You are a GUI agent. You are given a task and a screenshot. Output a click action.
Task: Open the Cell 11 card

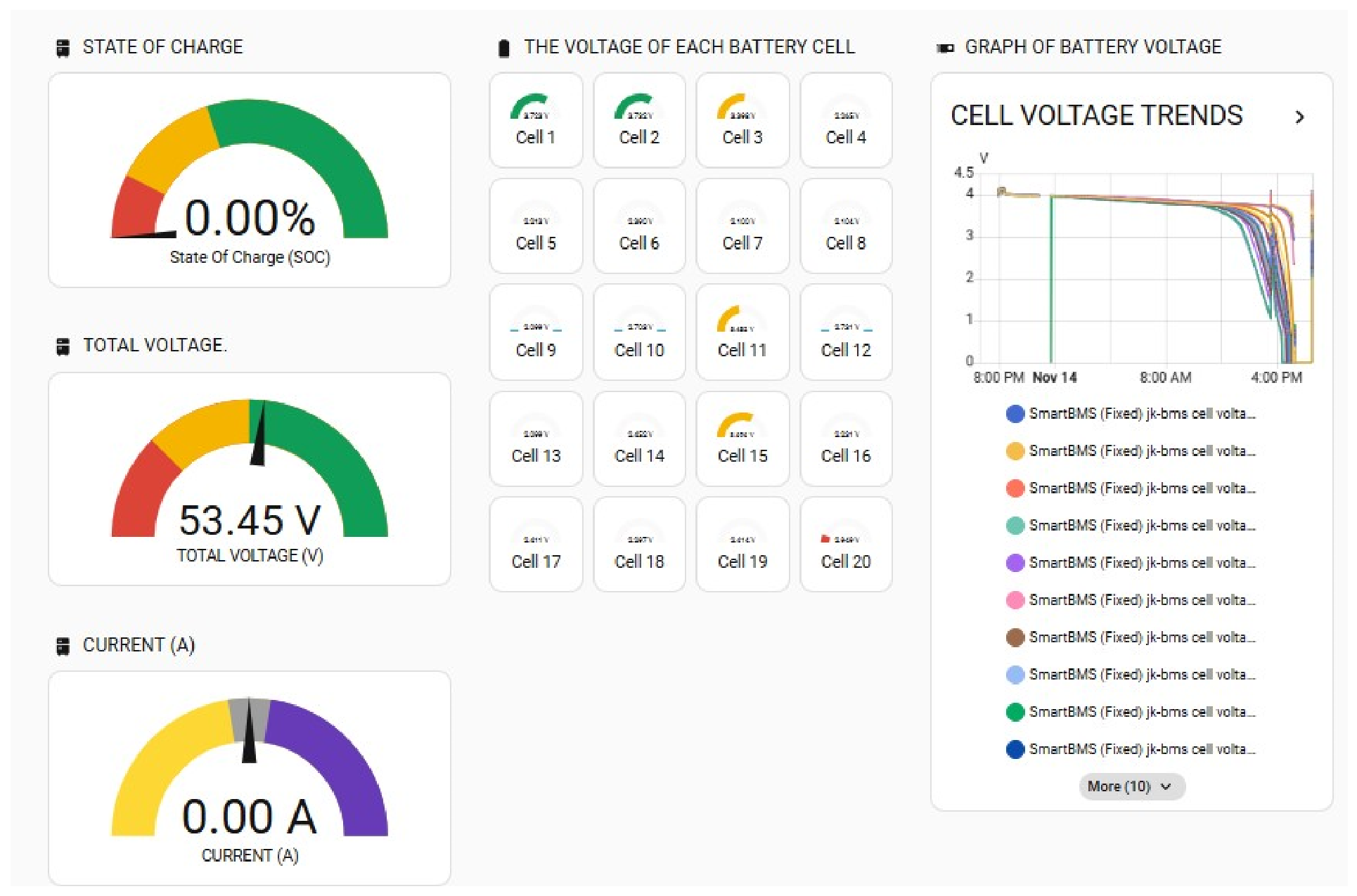point(742,332)
